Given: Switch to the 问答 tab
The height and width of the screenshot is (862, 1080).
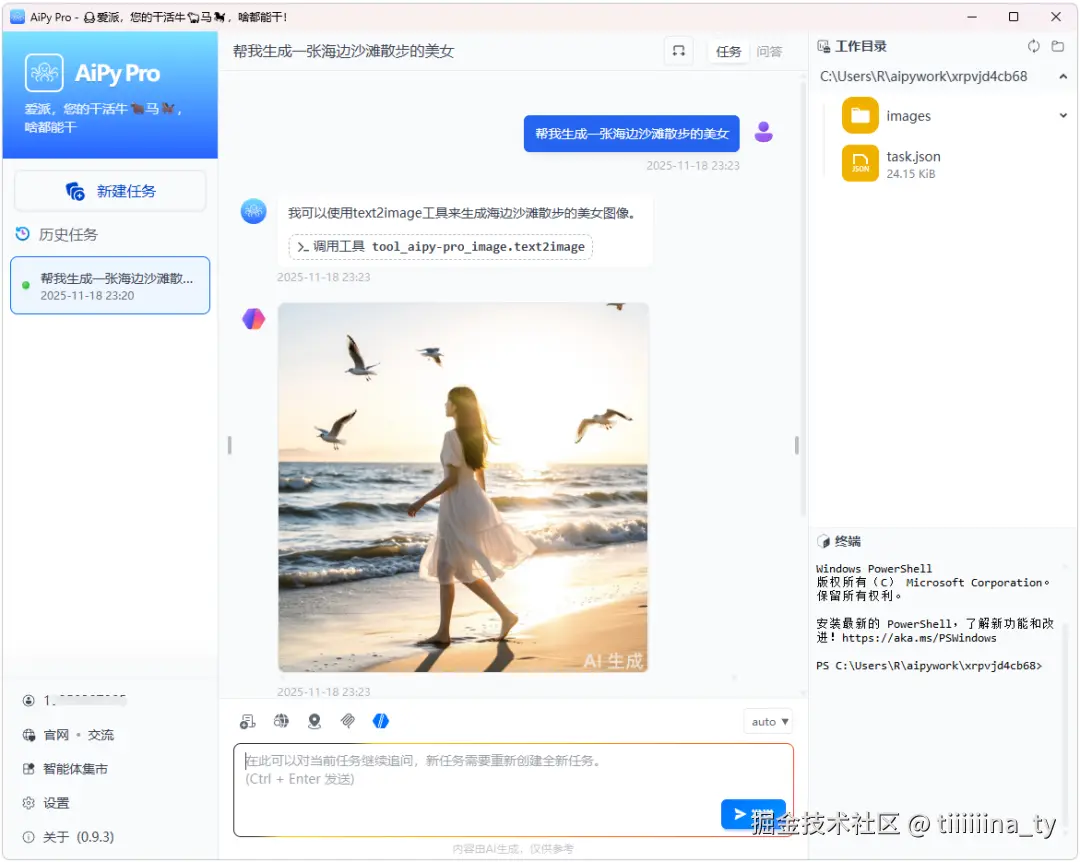Looking at the screenshot, I should click(770, 51).
